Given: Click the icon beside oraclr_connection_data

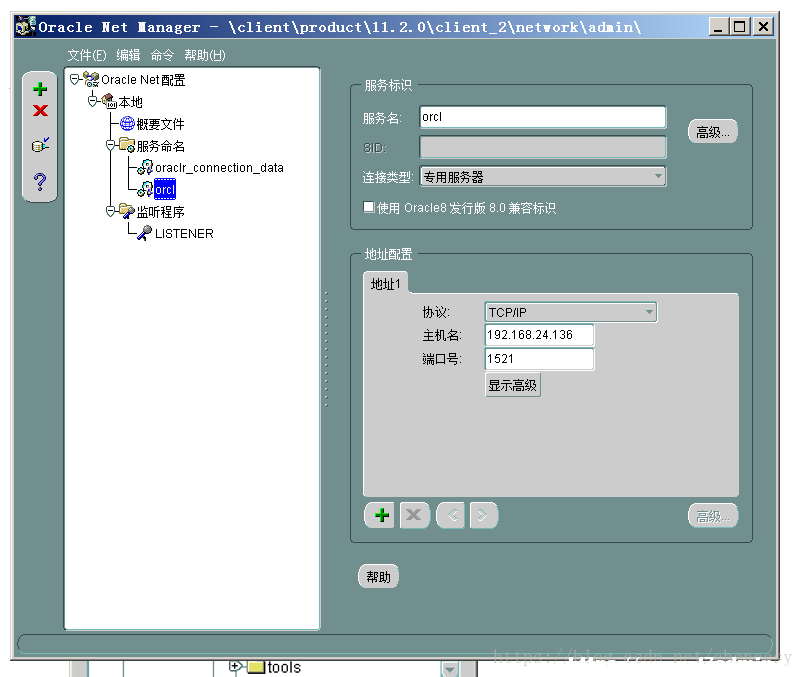Looking at the screenshot, I should point(145,167).
